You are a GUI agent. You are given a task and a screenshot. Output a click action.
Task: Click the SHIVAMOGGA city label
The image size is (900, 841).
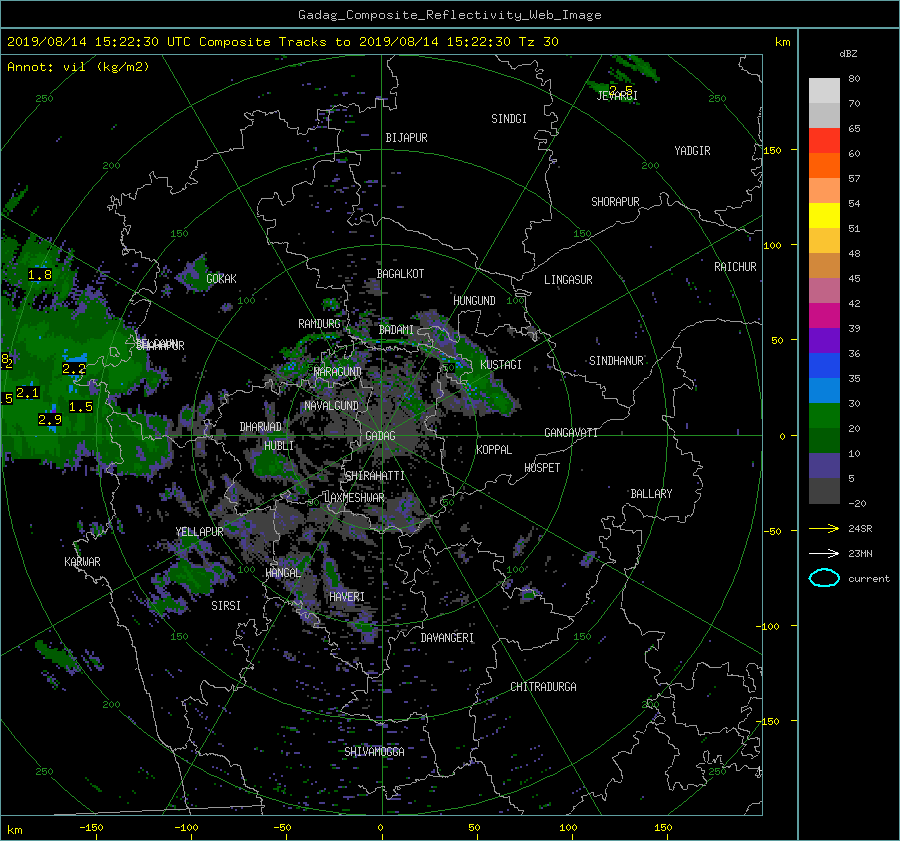coord(374,751)
